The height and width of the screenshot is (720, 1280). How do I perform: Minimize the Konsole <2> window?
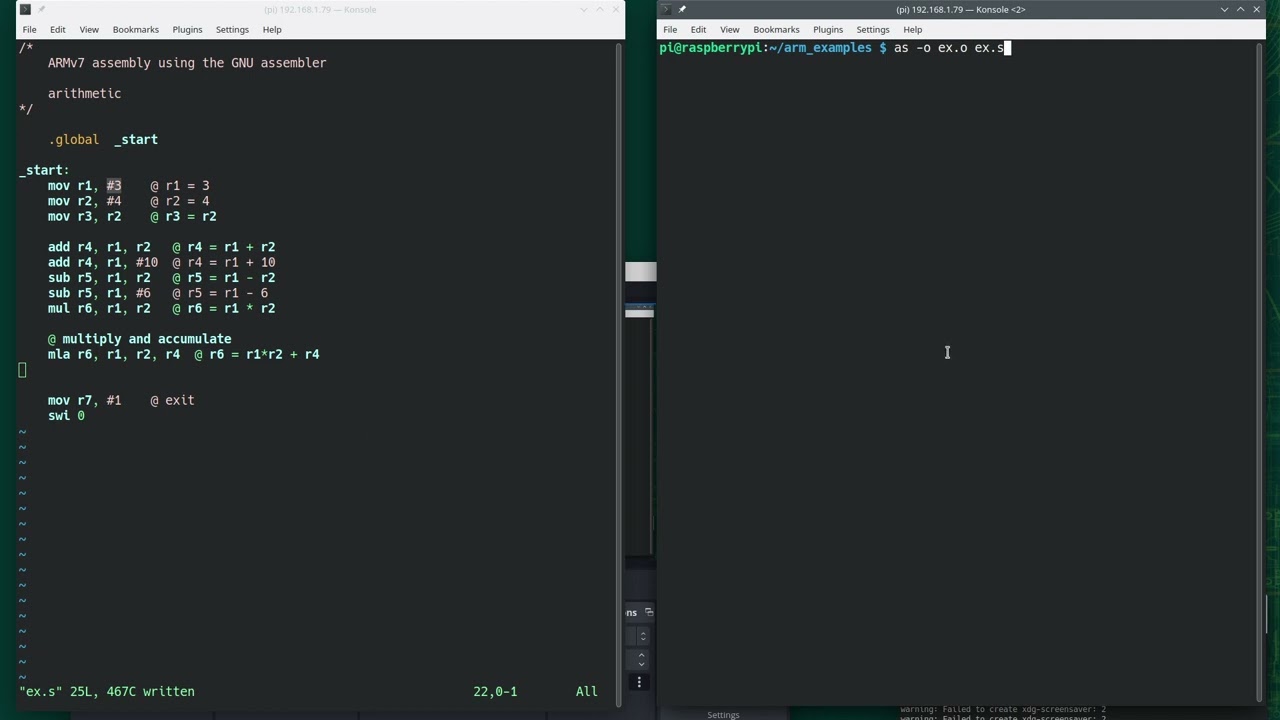(x=1224, y=9)
